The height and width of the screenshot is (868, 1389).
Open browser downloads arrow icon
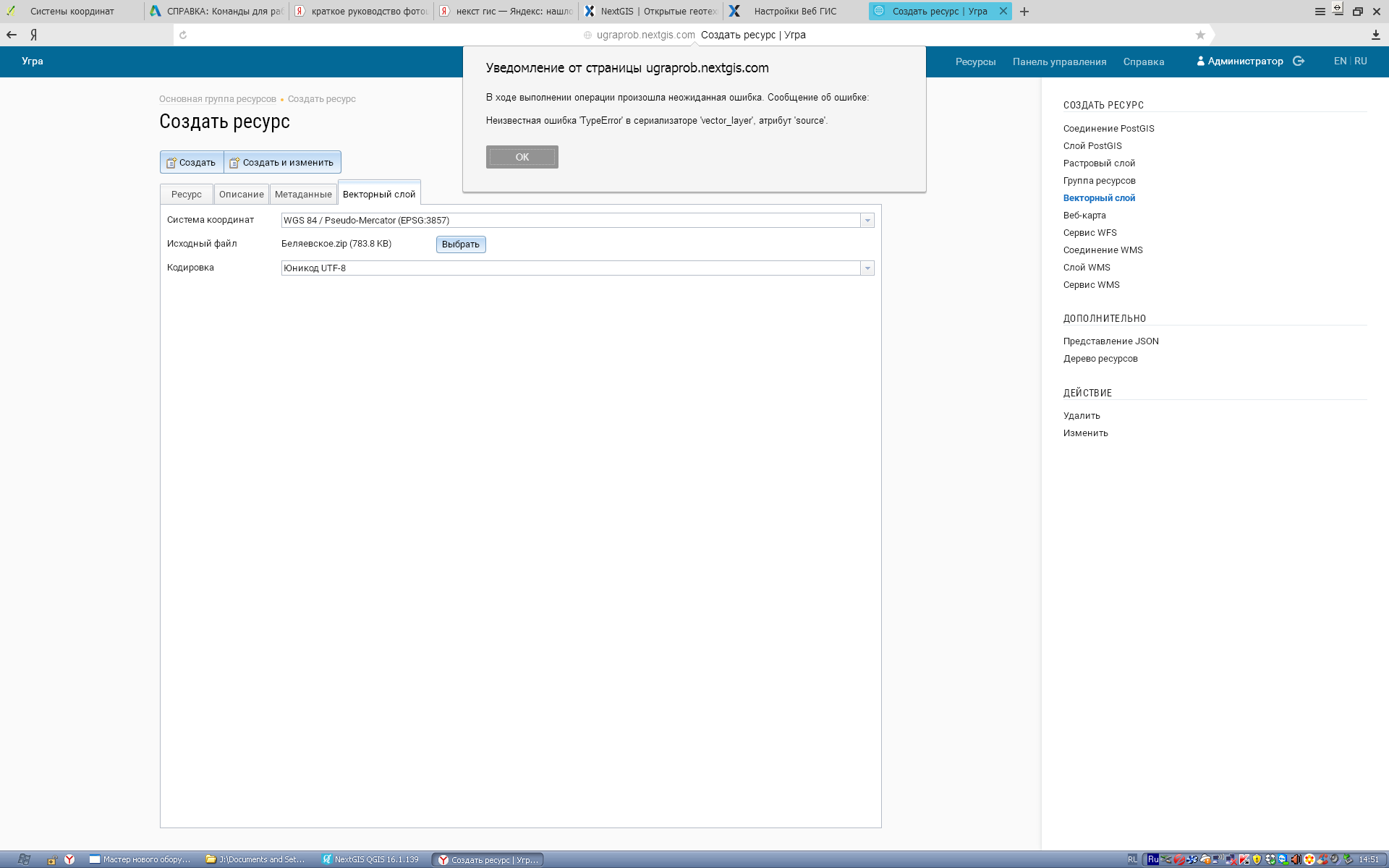[1375, 35]
